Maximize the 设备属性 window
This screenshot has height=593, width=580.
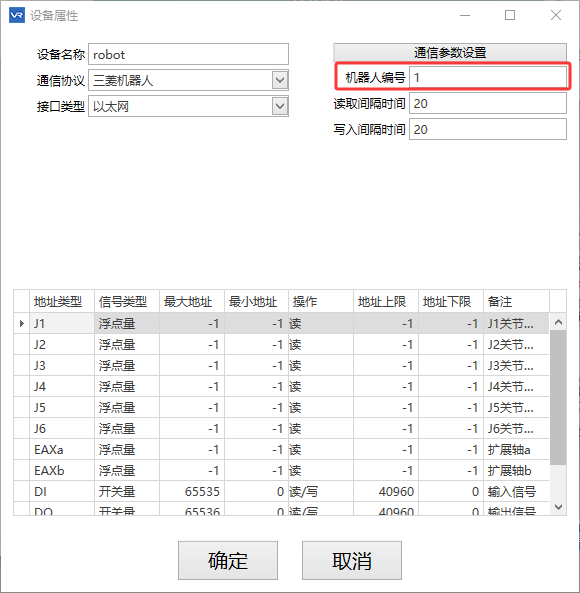click(510, 15)
